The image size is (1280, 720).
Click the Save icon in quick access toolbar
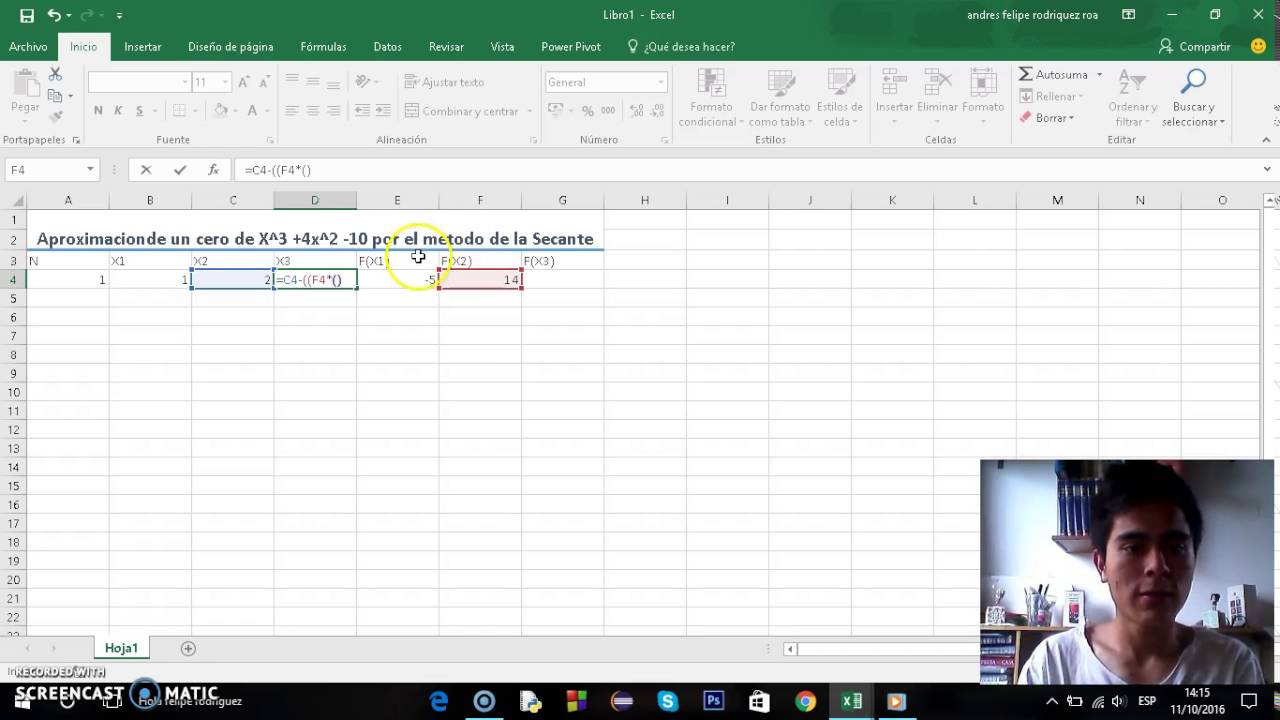pos(26,15)
